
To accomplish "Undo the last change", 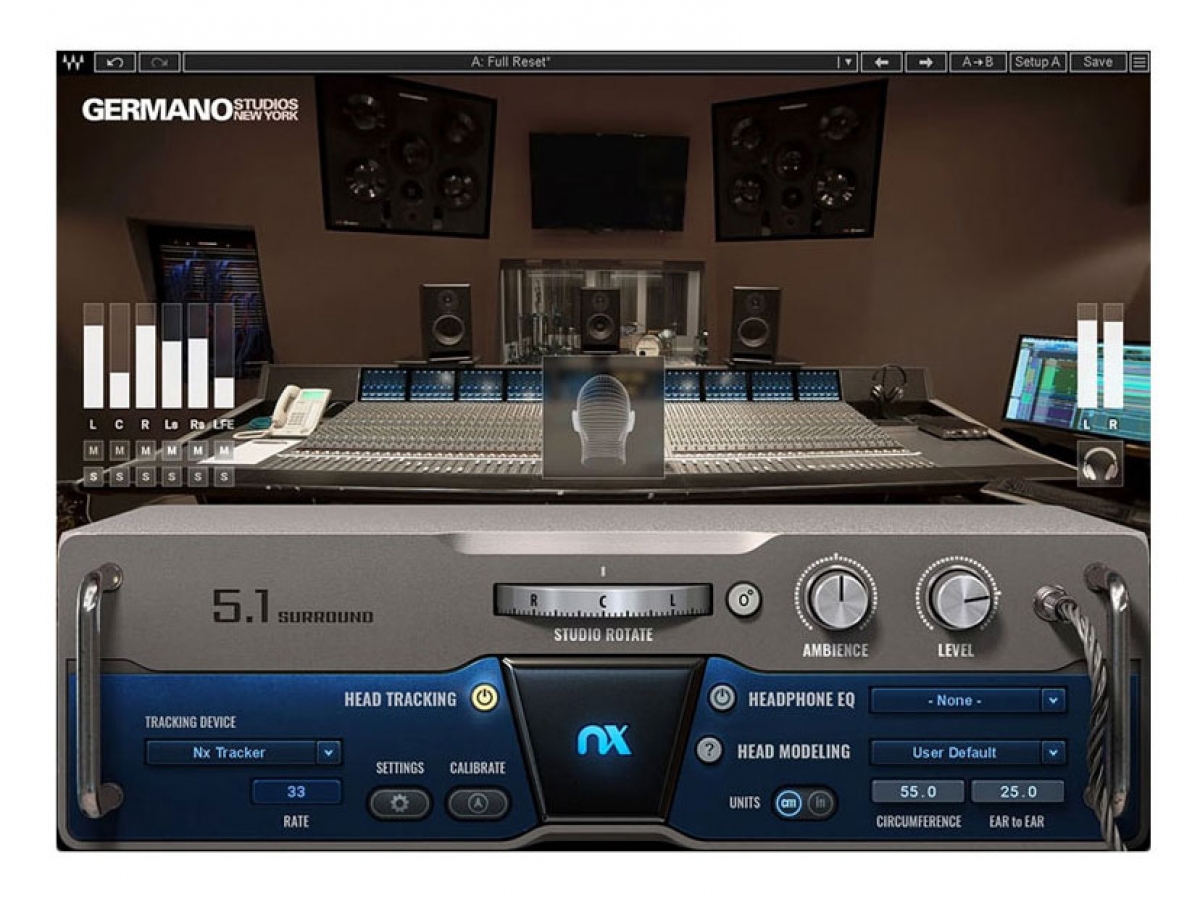I will pos(115,62).
